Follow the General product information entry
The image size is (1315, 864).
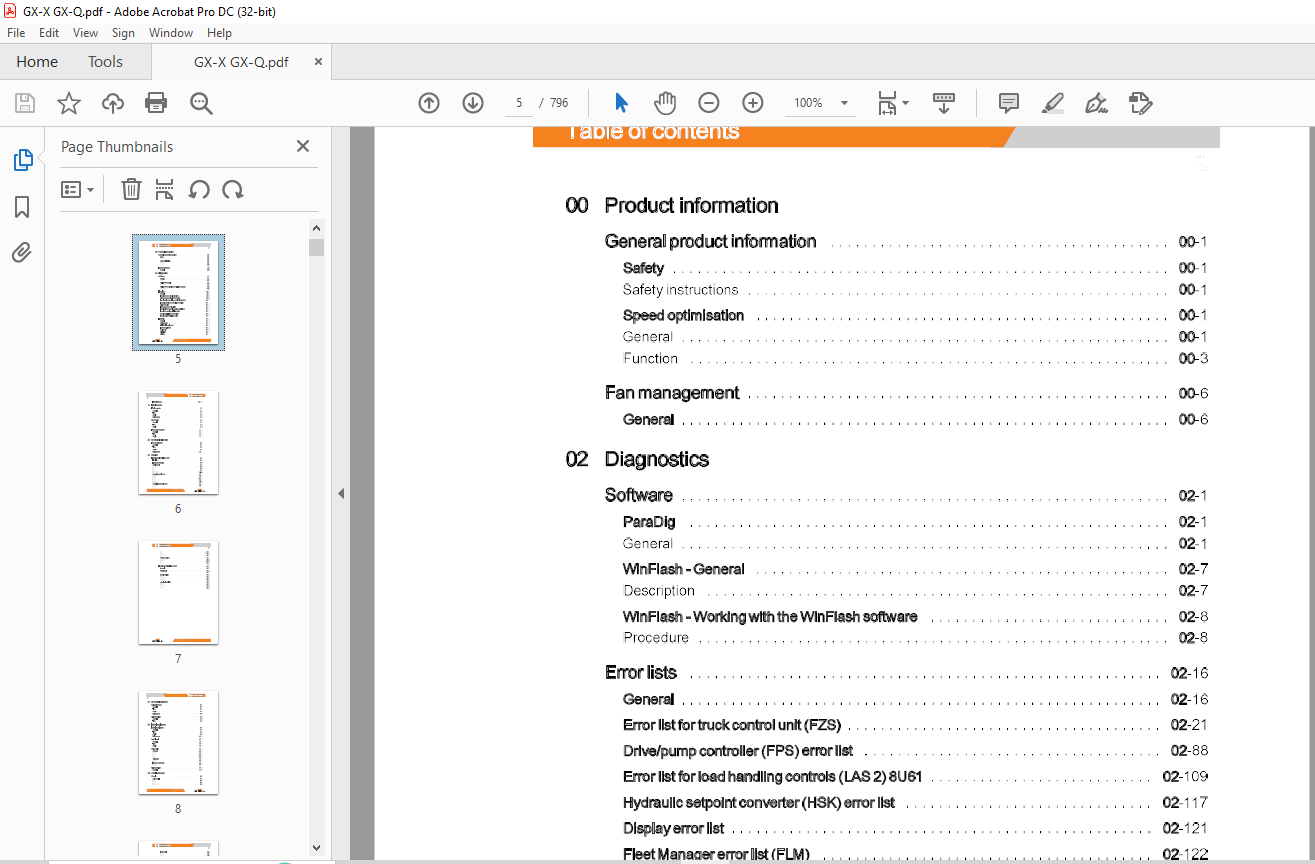[x=711, y=241]
